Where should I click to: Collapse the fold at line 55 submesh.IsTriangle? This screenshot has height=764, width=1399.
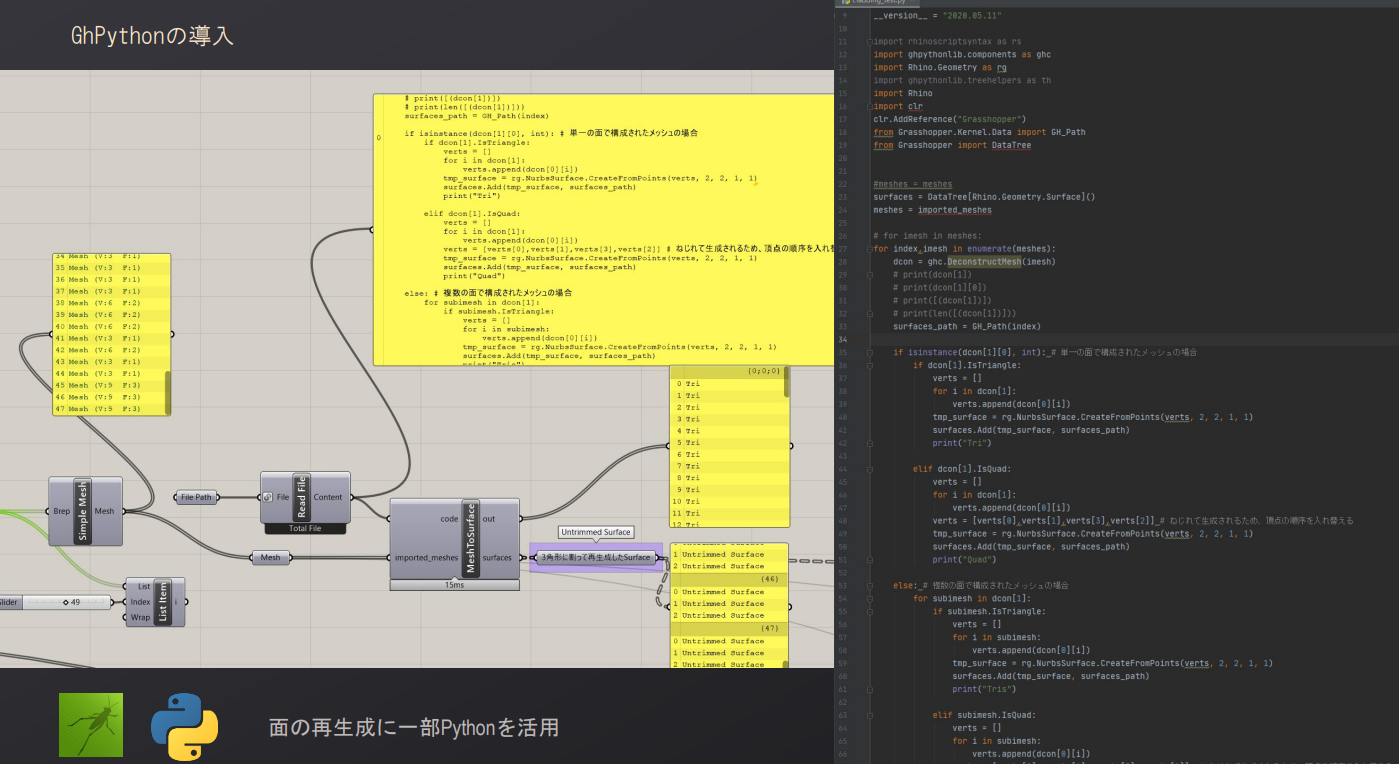(x=869, y=612)
